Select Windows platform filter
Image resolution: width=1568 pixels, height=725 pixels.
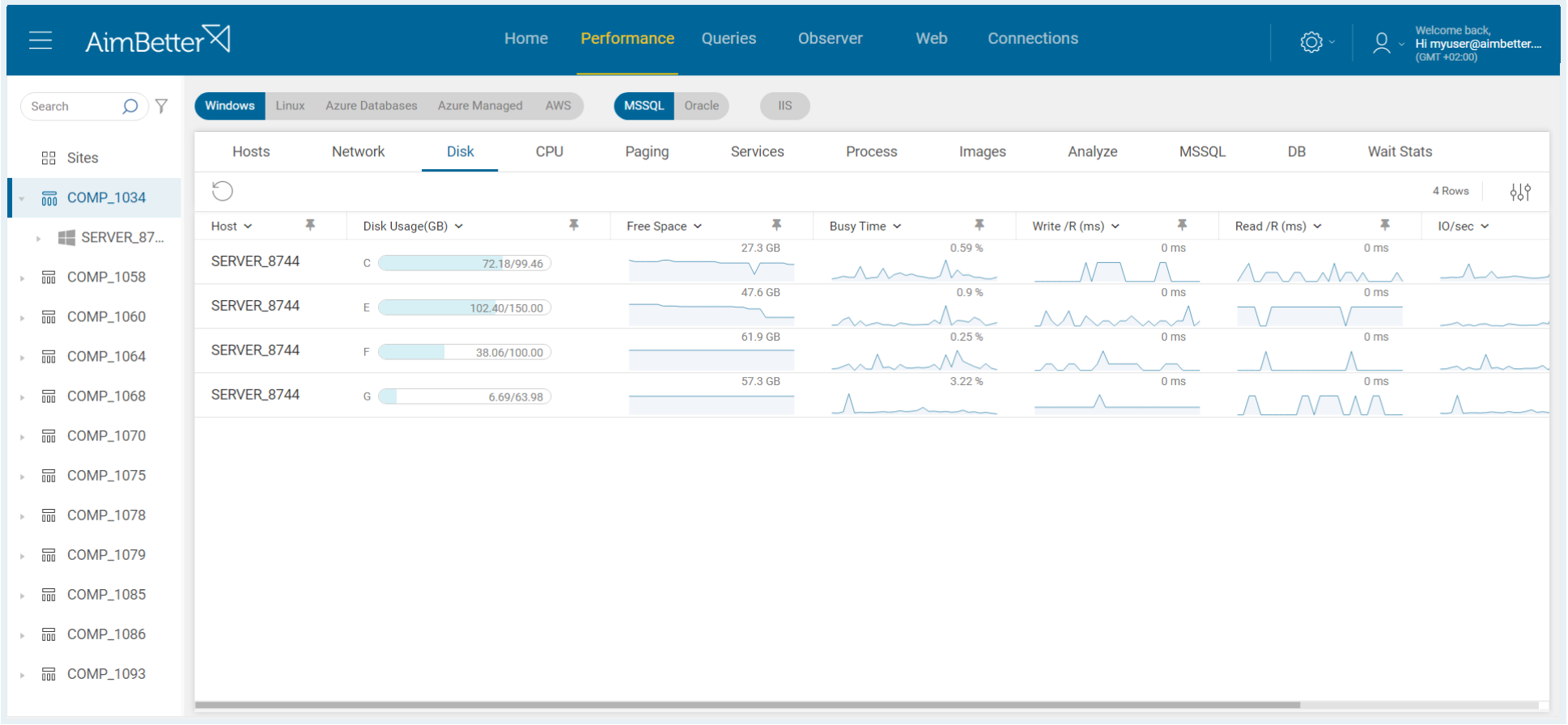230,106
